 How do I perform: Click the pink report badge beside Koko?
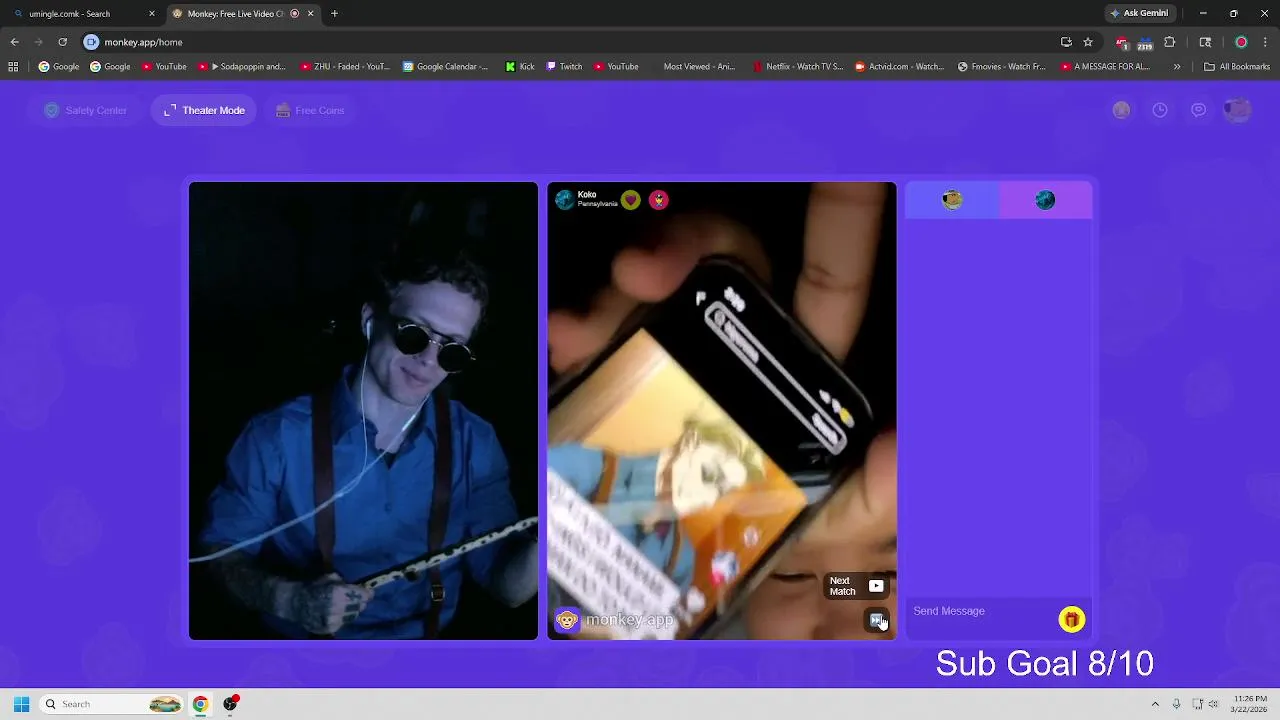658,200
